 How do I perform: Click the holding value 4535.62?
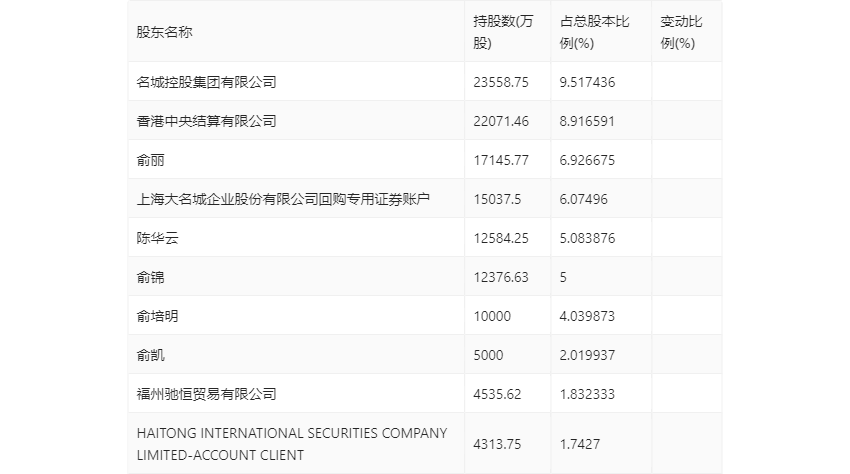point(497,394)
